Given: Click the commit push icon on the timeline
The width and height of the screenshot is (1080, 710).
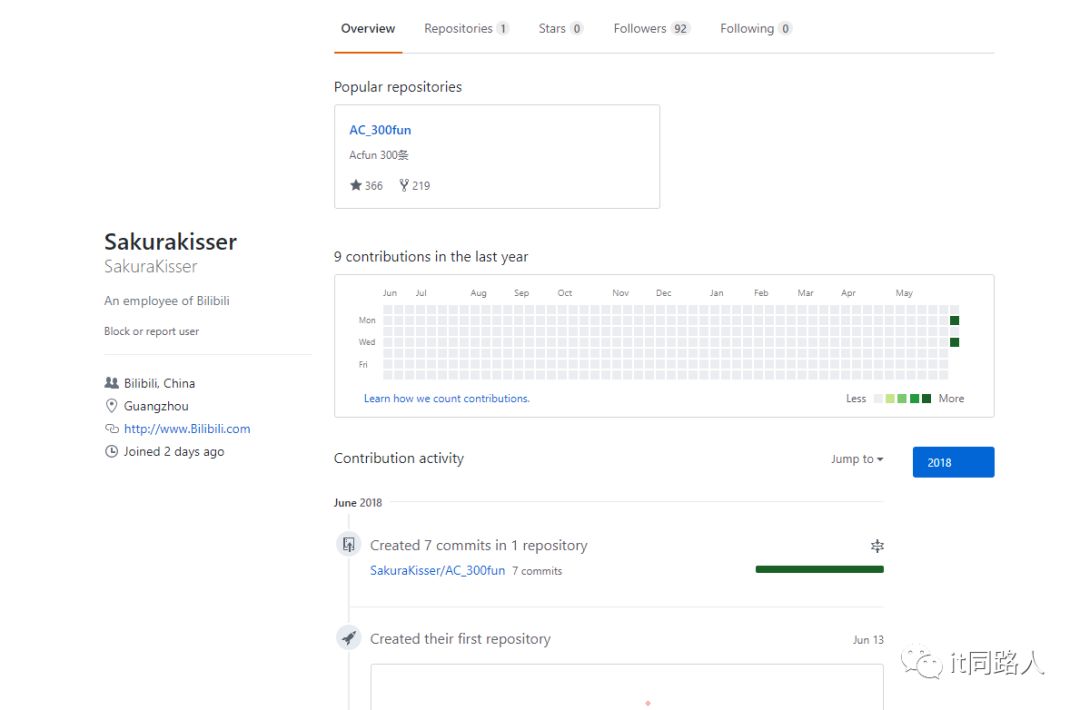Looking at the screenshot, I should coord(349,544).
